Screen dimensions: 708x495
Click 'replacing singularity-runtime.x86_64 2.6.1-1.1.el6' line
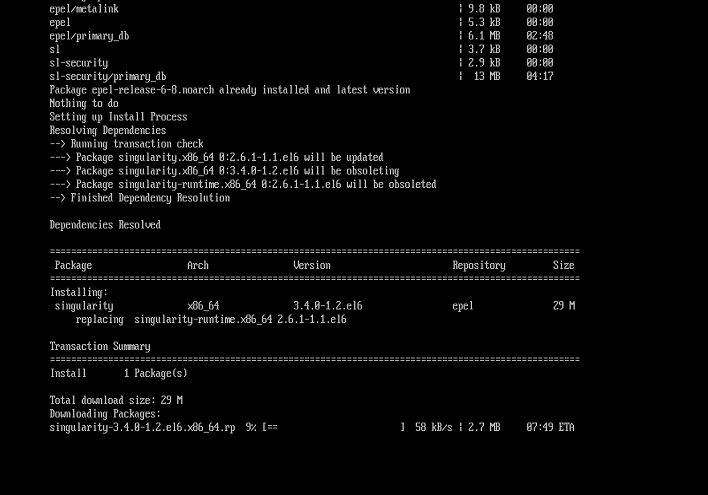[211, 320]
